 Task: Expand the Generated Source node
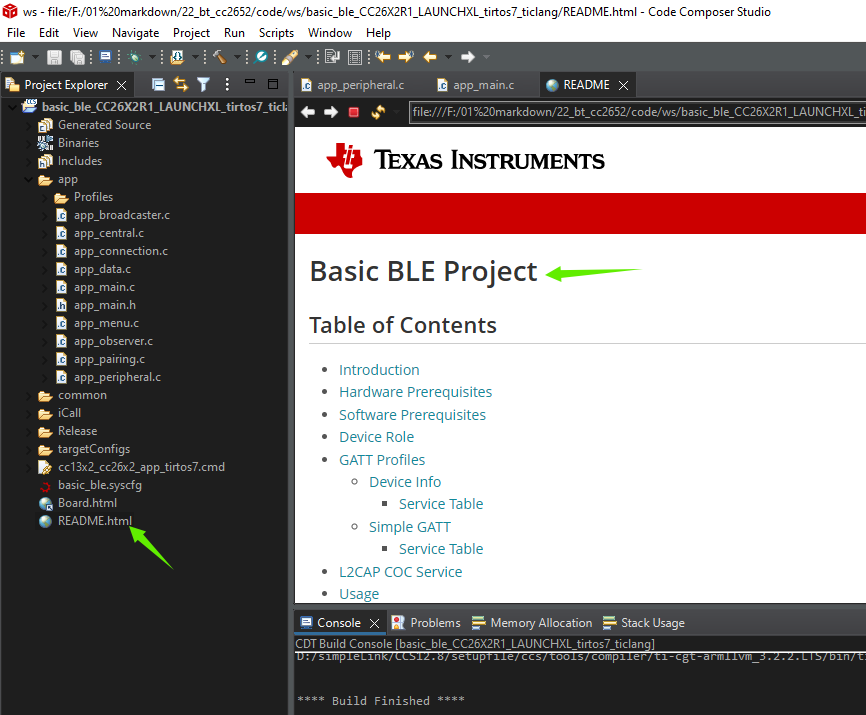coord(28,125)
